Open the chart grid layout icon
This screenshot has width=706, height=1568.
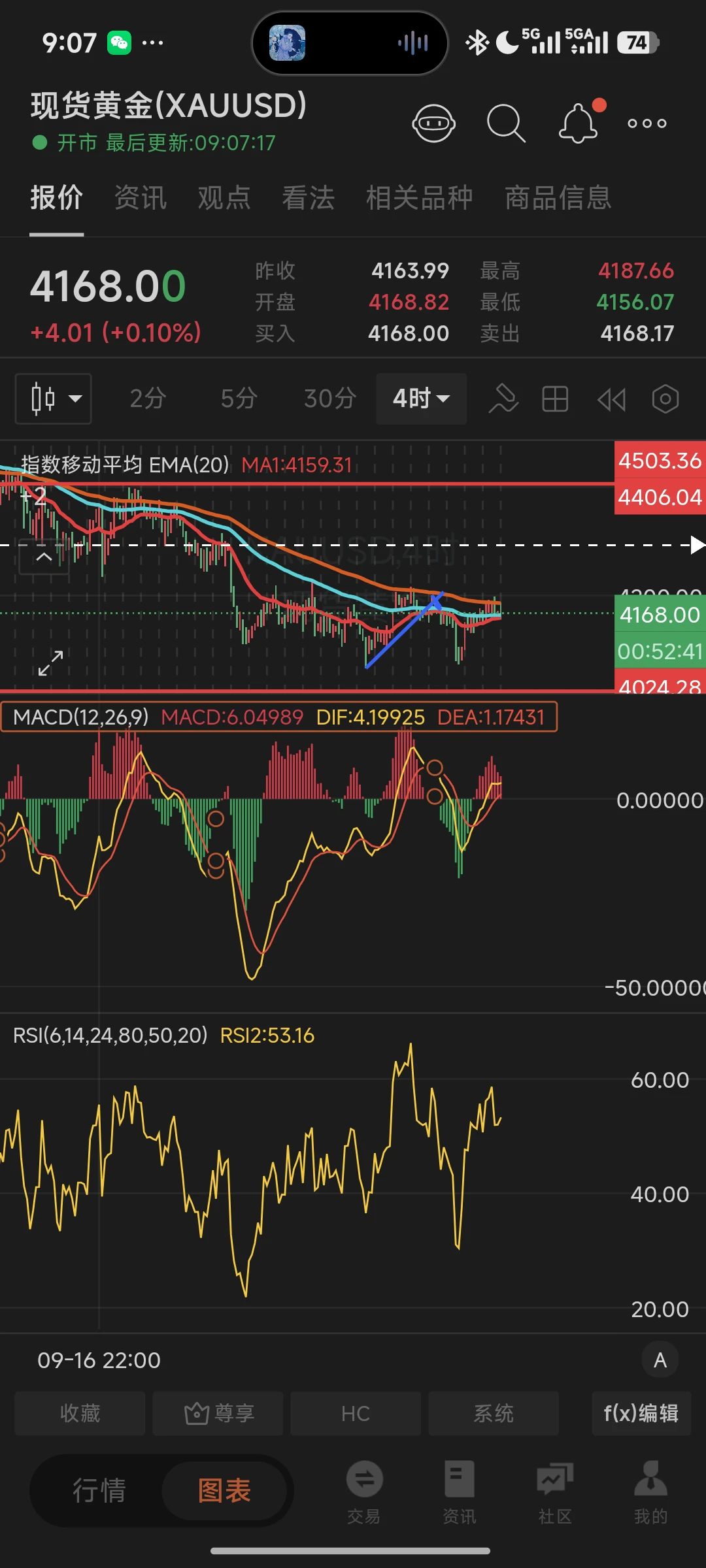point(555,399)
